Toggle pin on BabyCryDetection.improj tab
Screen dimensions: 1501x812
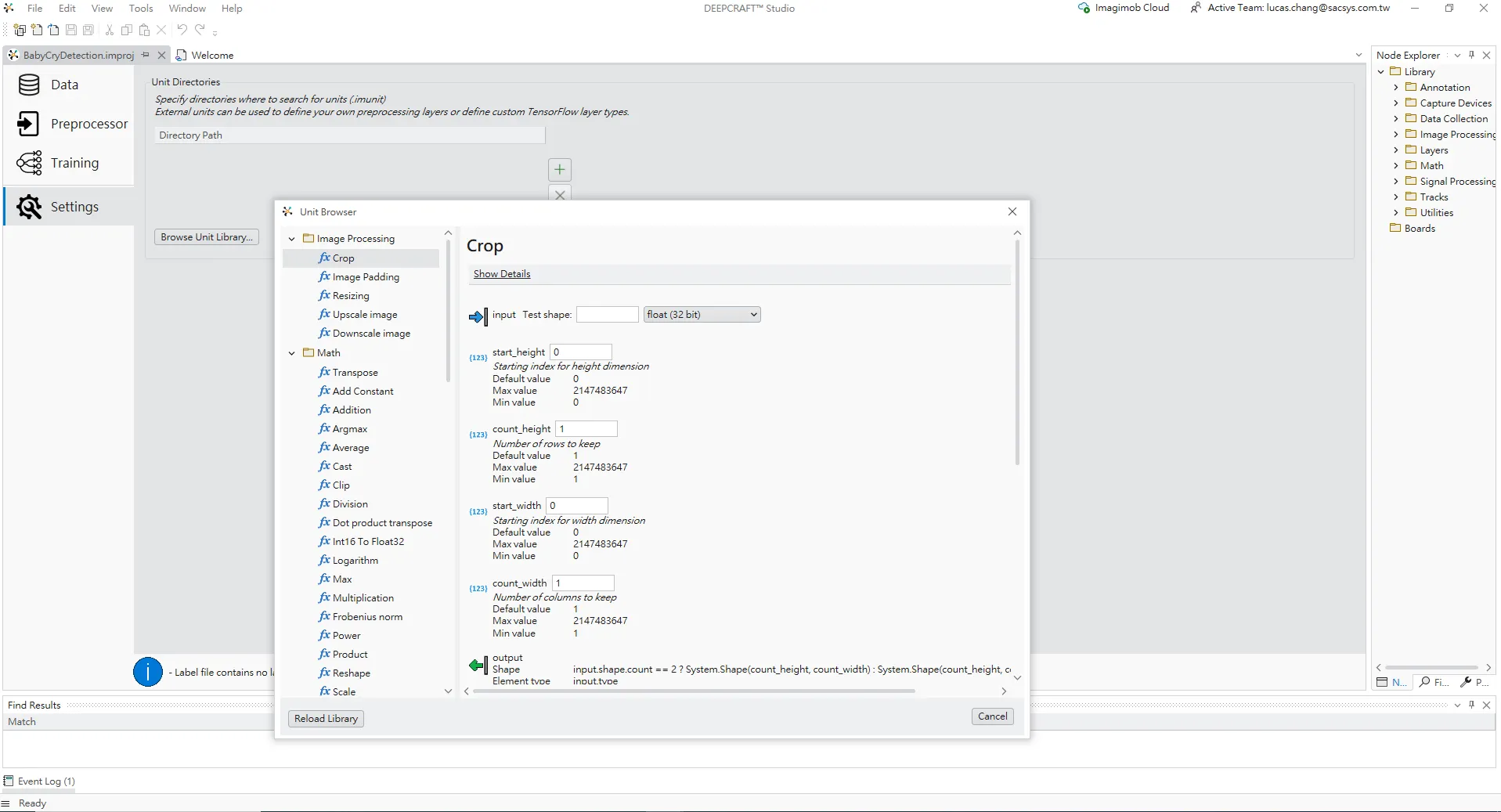(146, 55)
